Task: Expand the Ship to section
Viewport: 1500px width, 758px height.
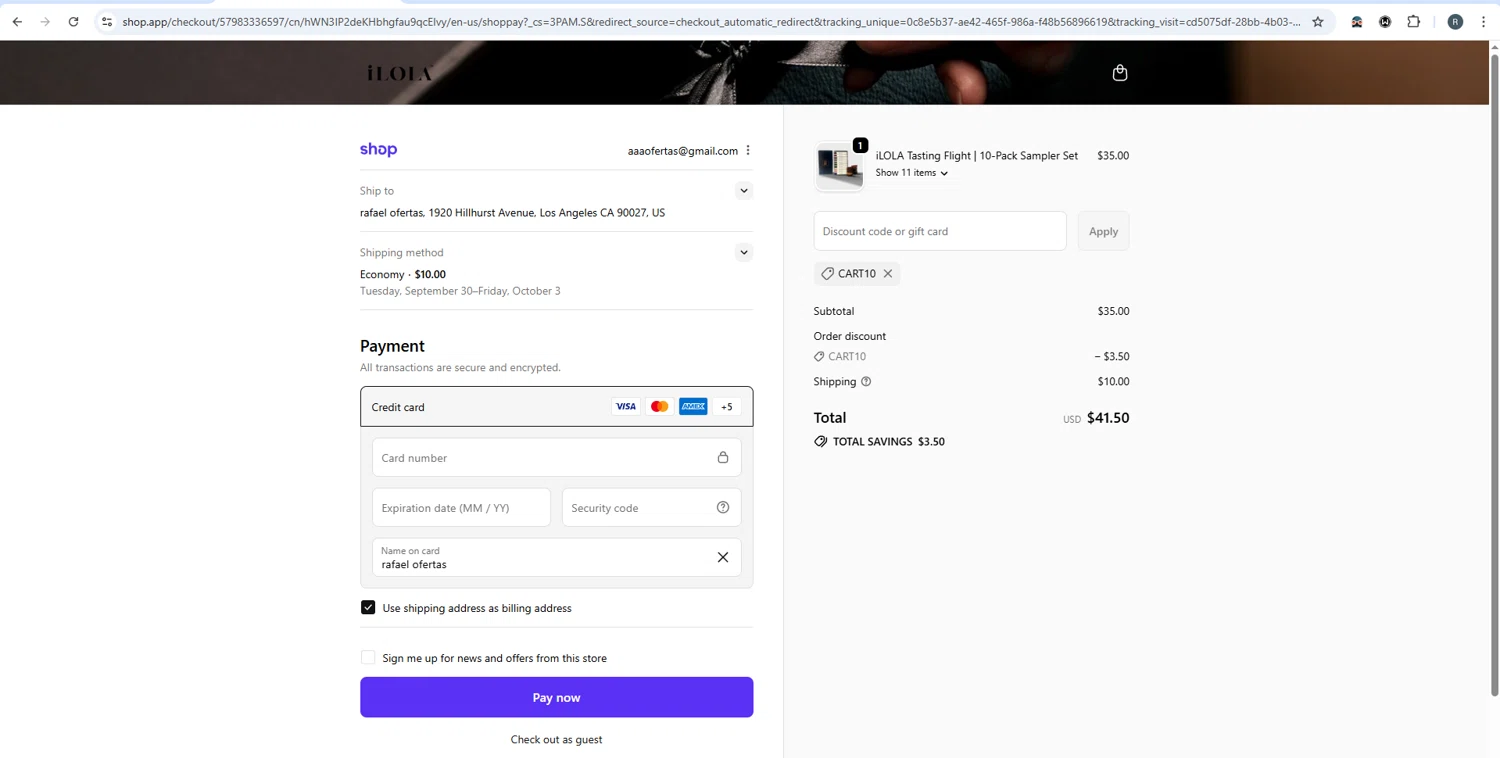Action: 744,190
